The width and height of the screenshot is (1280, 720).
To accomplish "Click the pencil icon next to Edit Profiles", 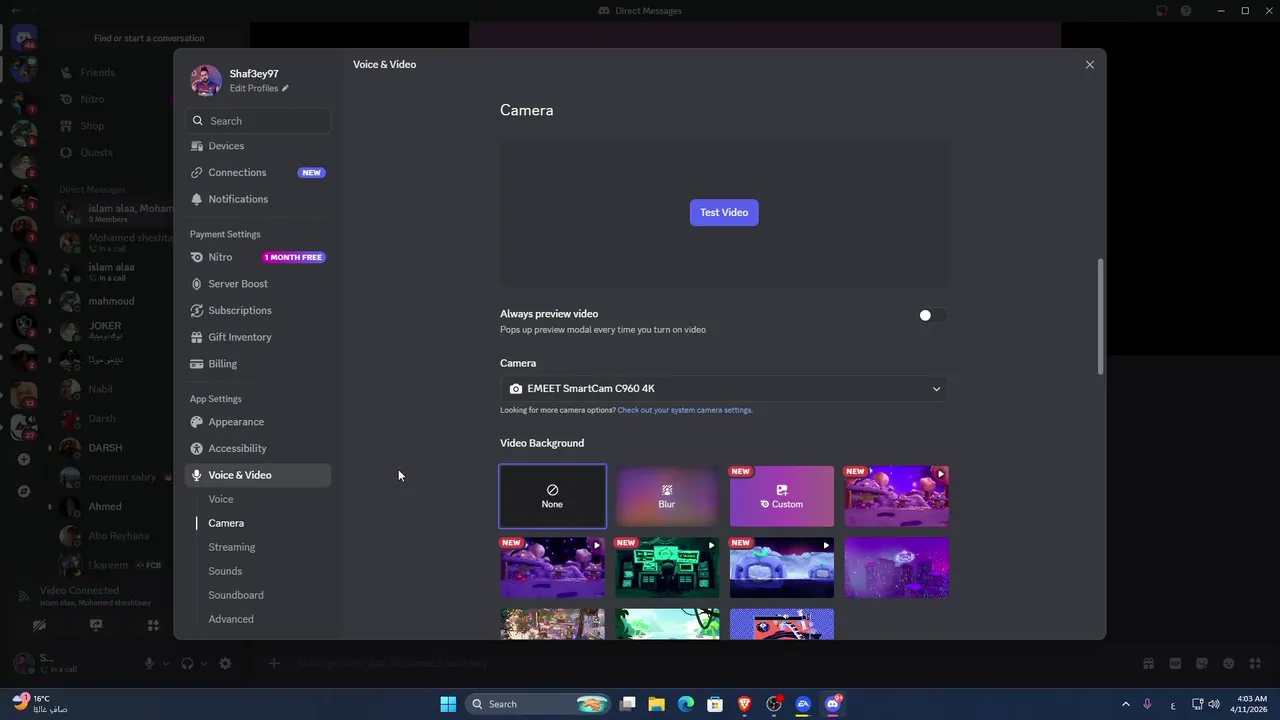I will pyautogui.click(x=285, y=88).
